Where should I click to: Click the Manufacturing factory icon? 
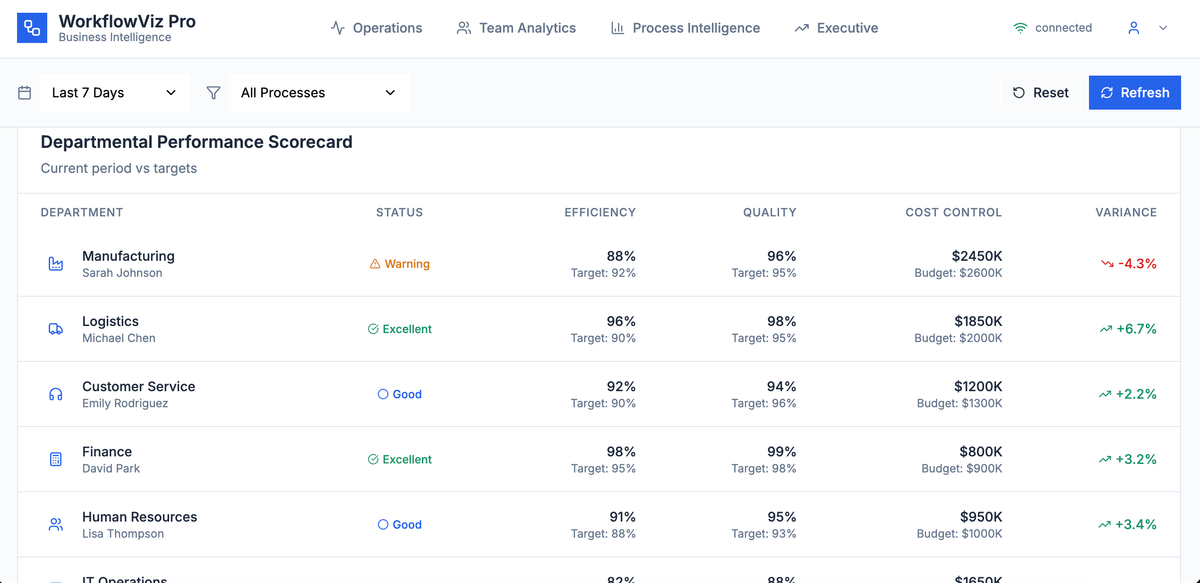[56, 264]
